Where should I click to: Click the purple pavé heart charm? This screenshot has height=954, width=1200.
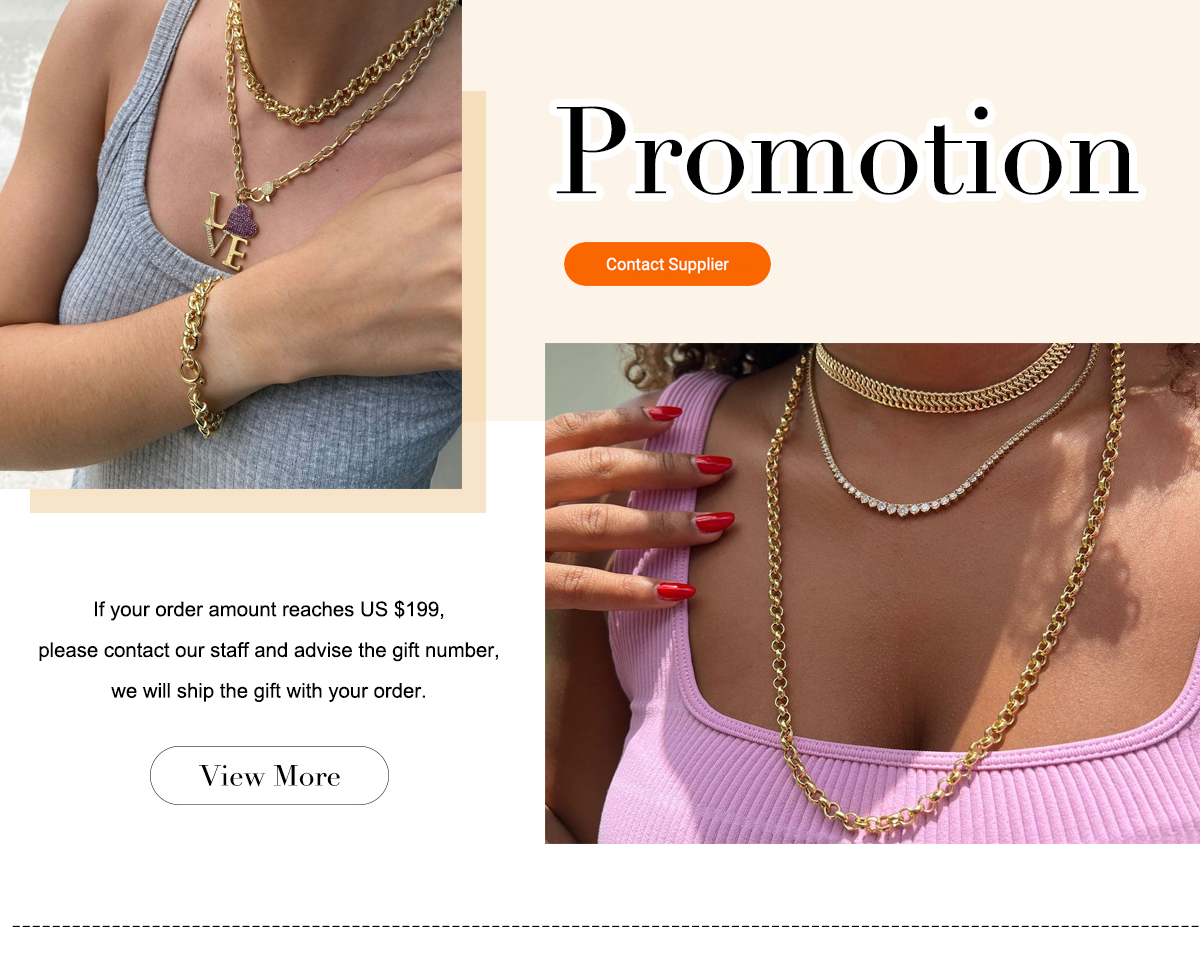coord(242,219)
